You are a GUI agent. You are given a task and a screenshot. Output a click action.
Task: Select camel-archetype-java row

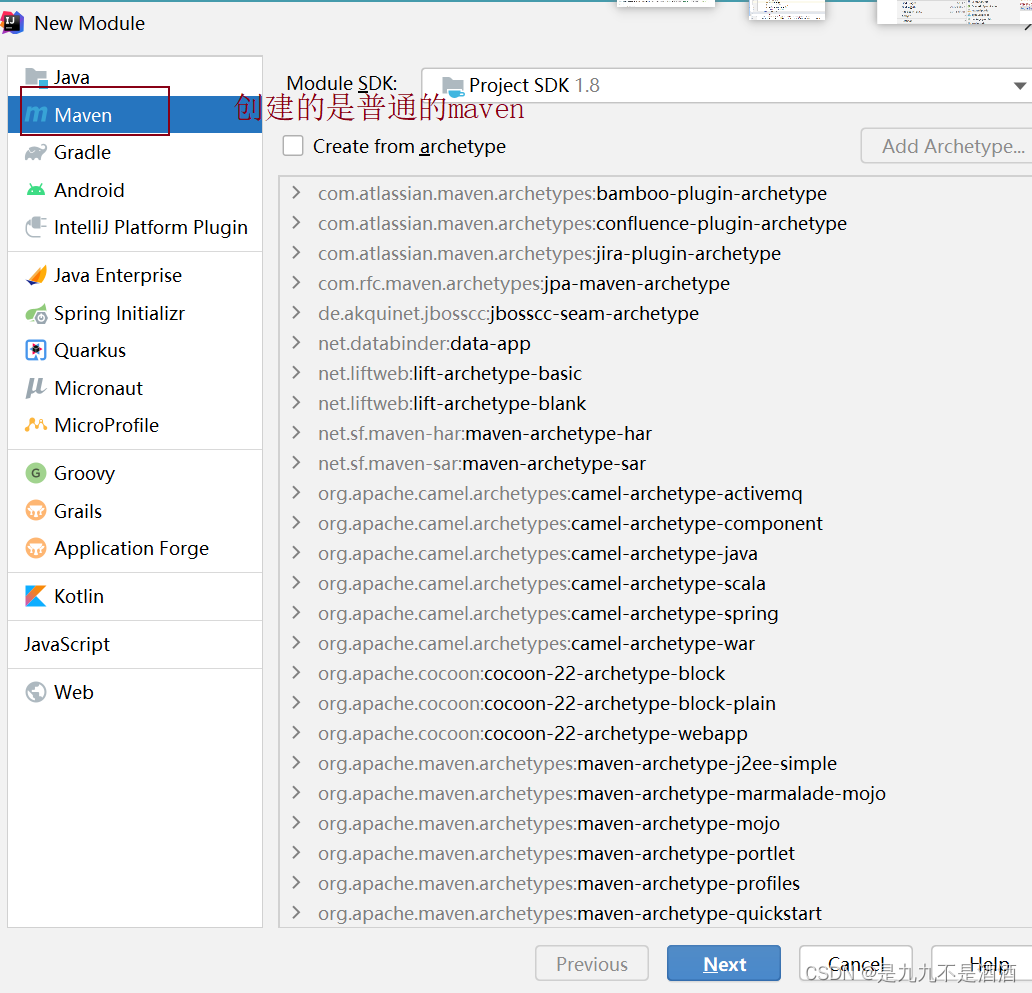pyautogui.click(x=656, y=553)
